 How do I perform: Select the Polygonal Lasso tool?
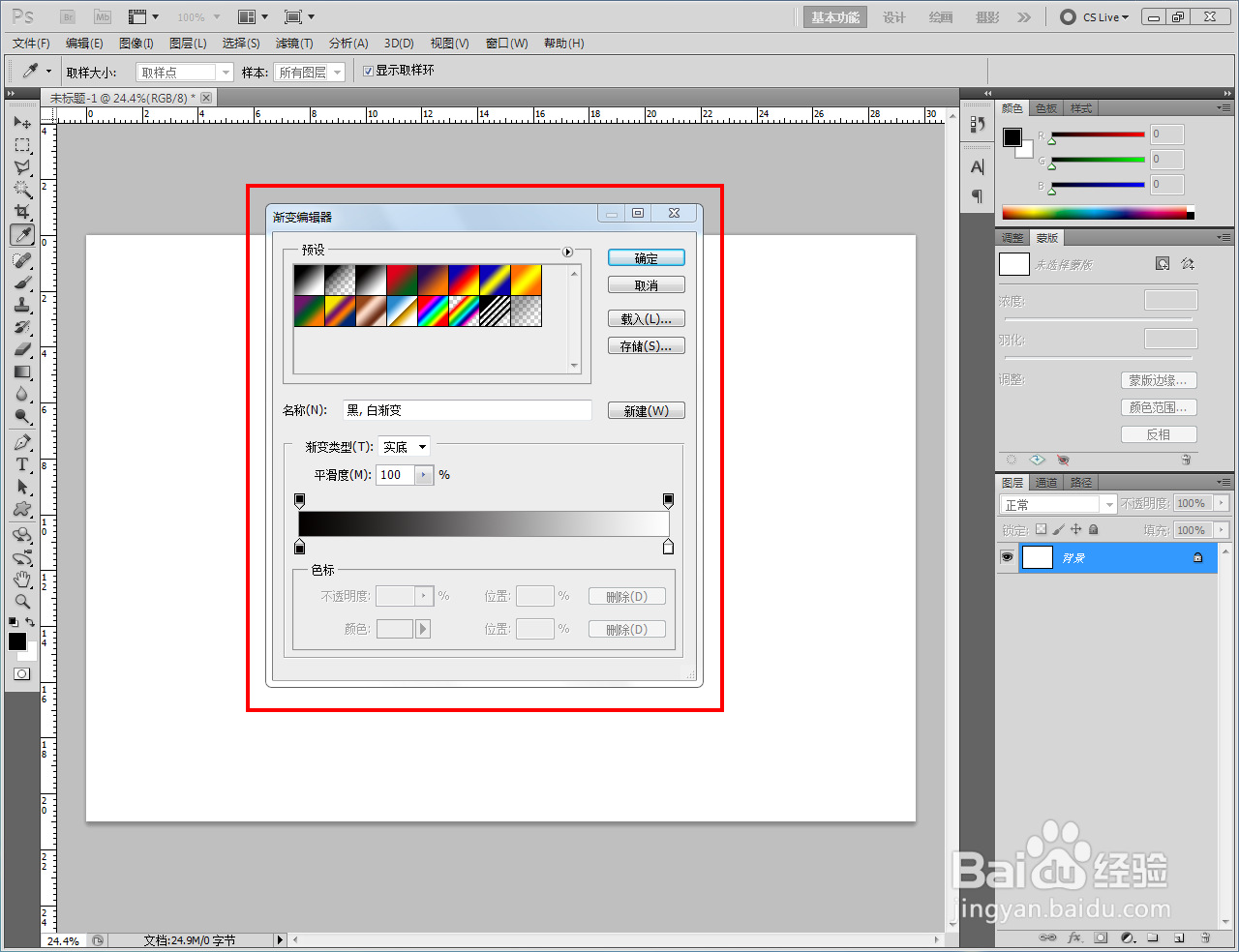click(22, 167)
